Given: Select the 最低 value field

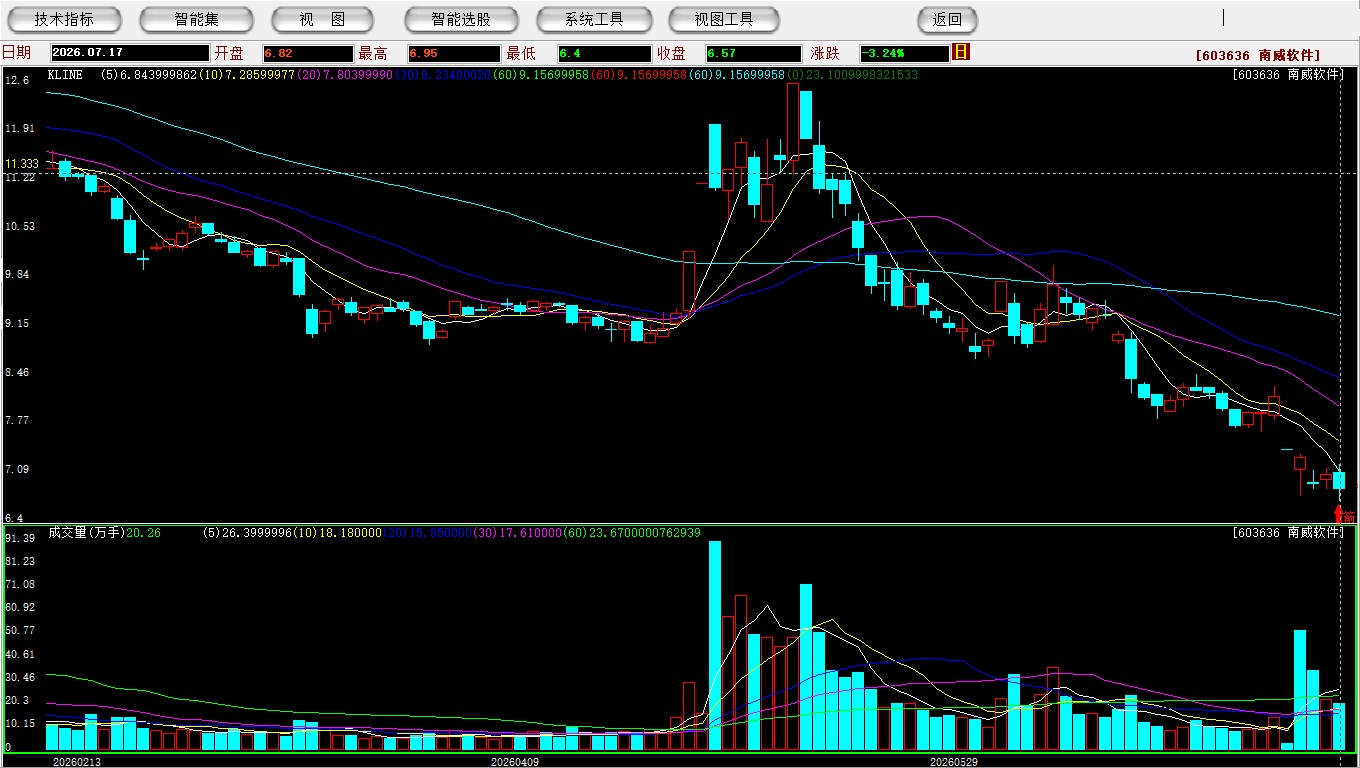Looking at the screenshot, I should click(x=604, y=53).
